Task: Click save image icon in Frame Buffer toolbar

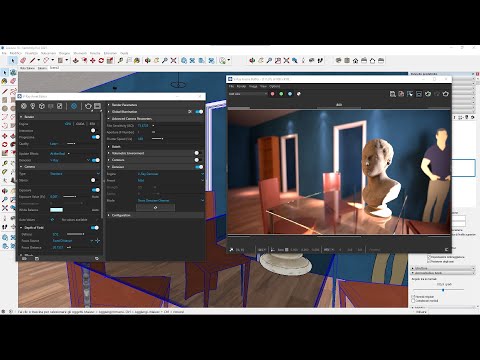Action: tap(393, 94)
